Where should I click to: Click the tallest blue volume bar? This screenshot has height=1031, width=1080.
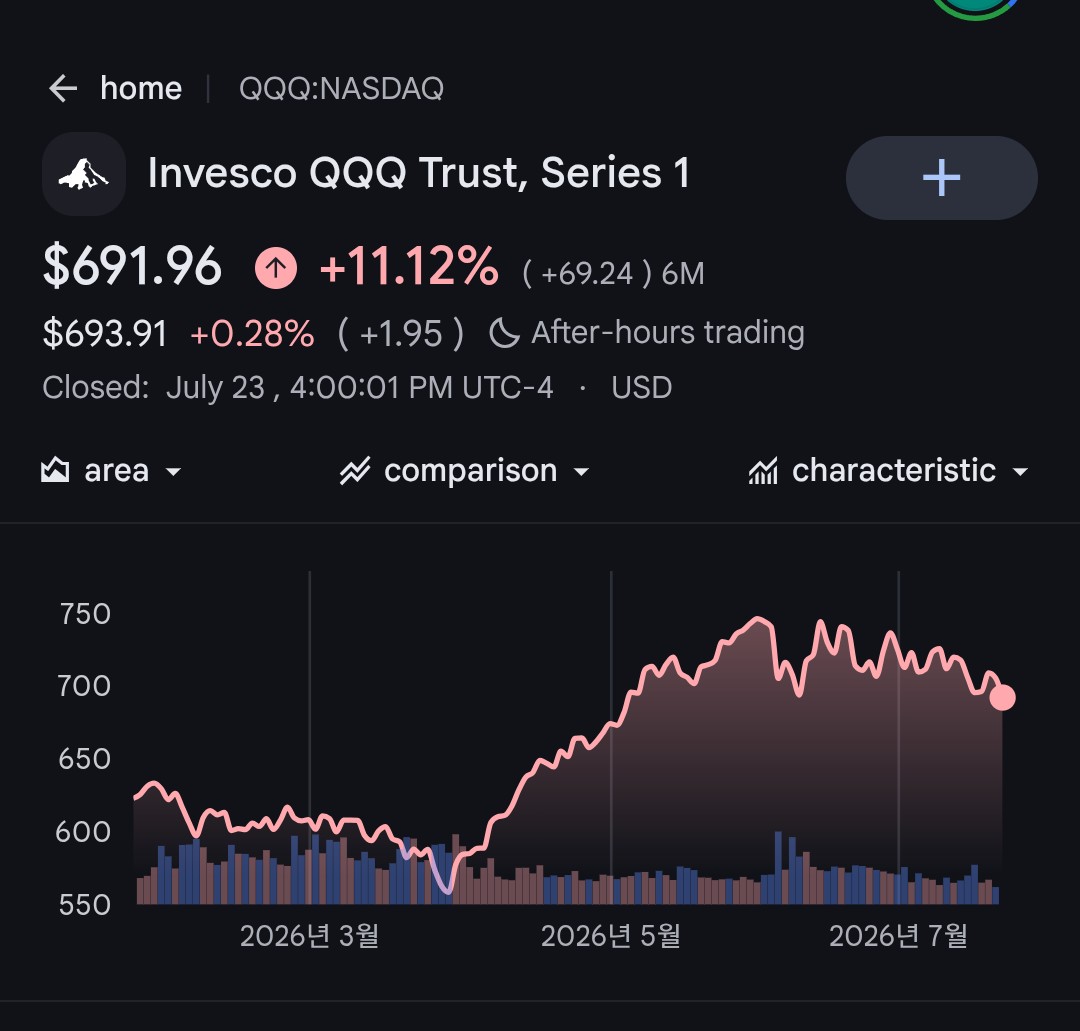778,868
